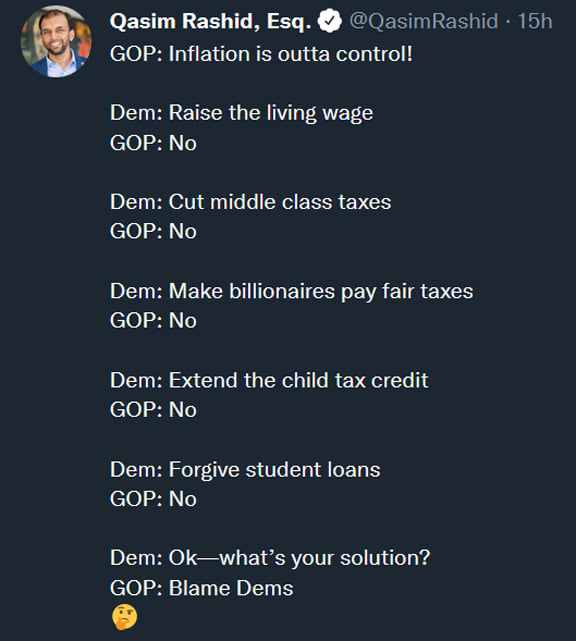The width and height of the screenshot is (576, 641).
Task: Click the 'GOP: Blame Dems' line
Action: [x=202, y=588]
